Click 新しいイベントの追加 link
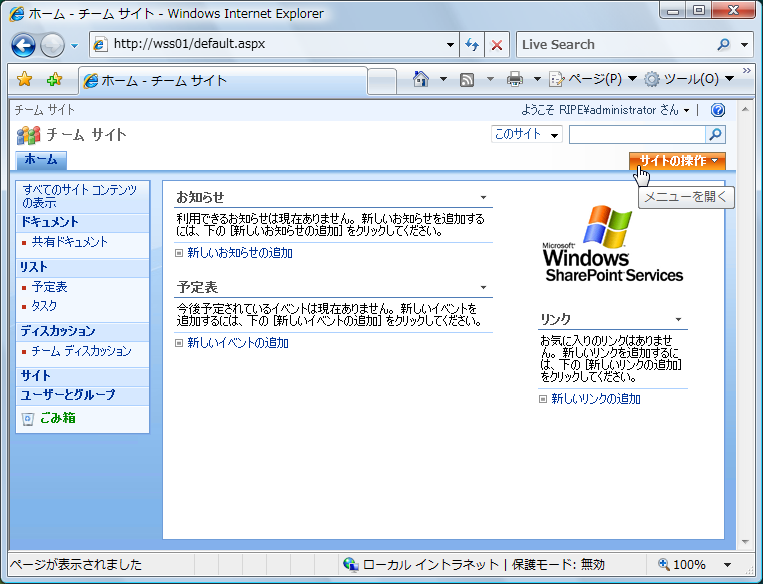This screenshot has height=584, width=763. click(x=238, y=343)
